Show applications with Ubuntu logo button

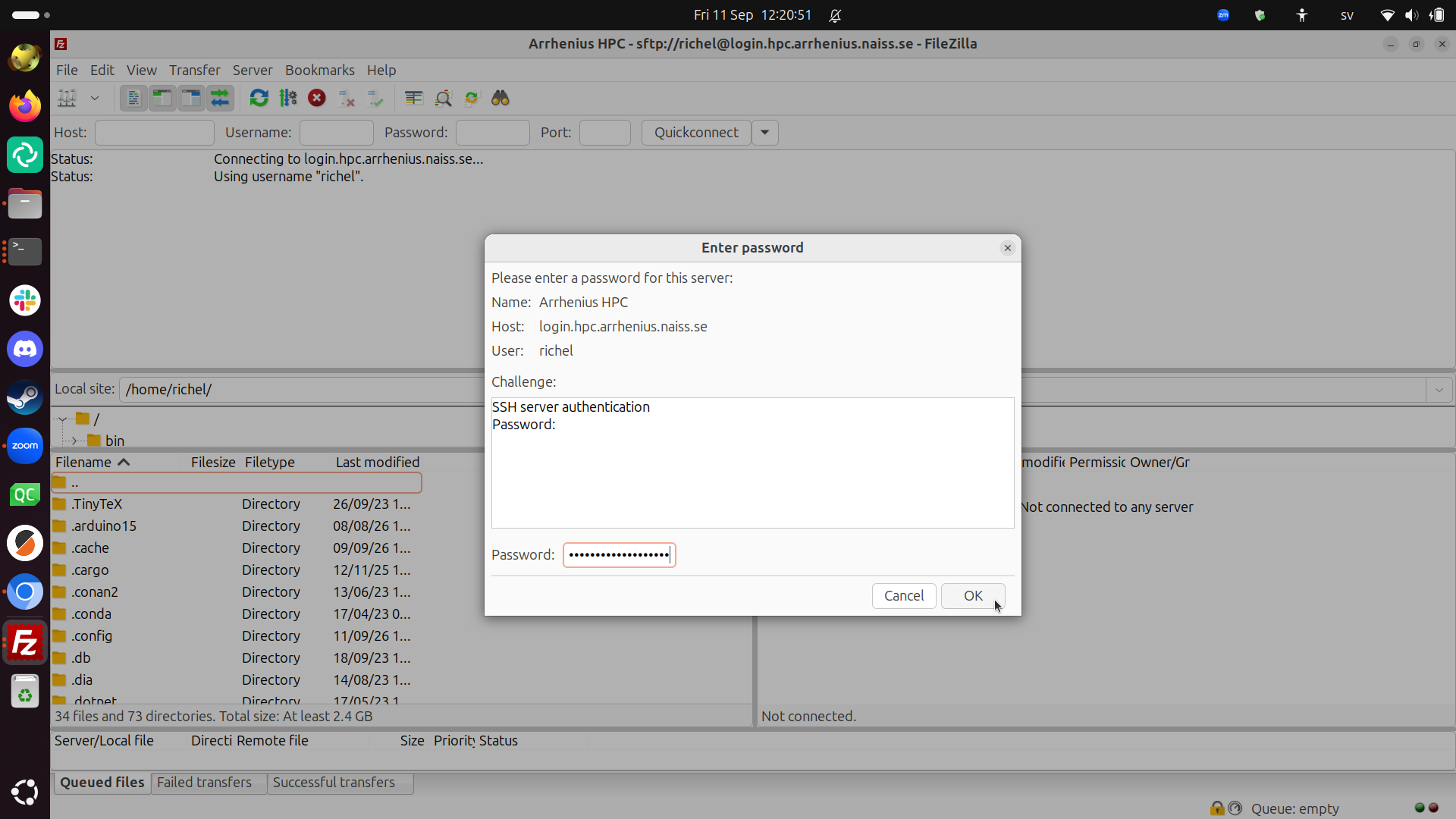click(x=25, y=792)
